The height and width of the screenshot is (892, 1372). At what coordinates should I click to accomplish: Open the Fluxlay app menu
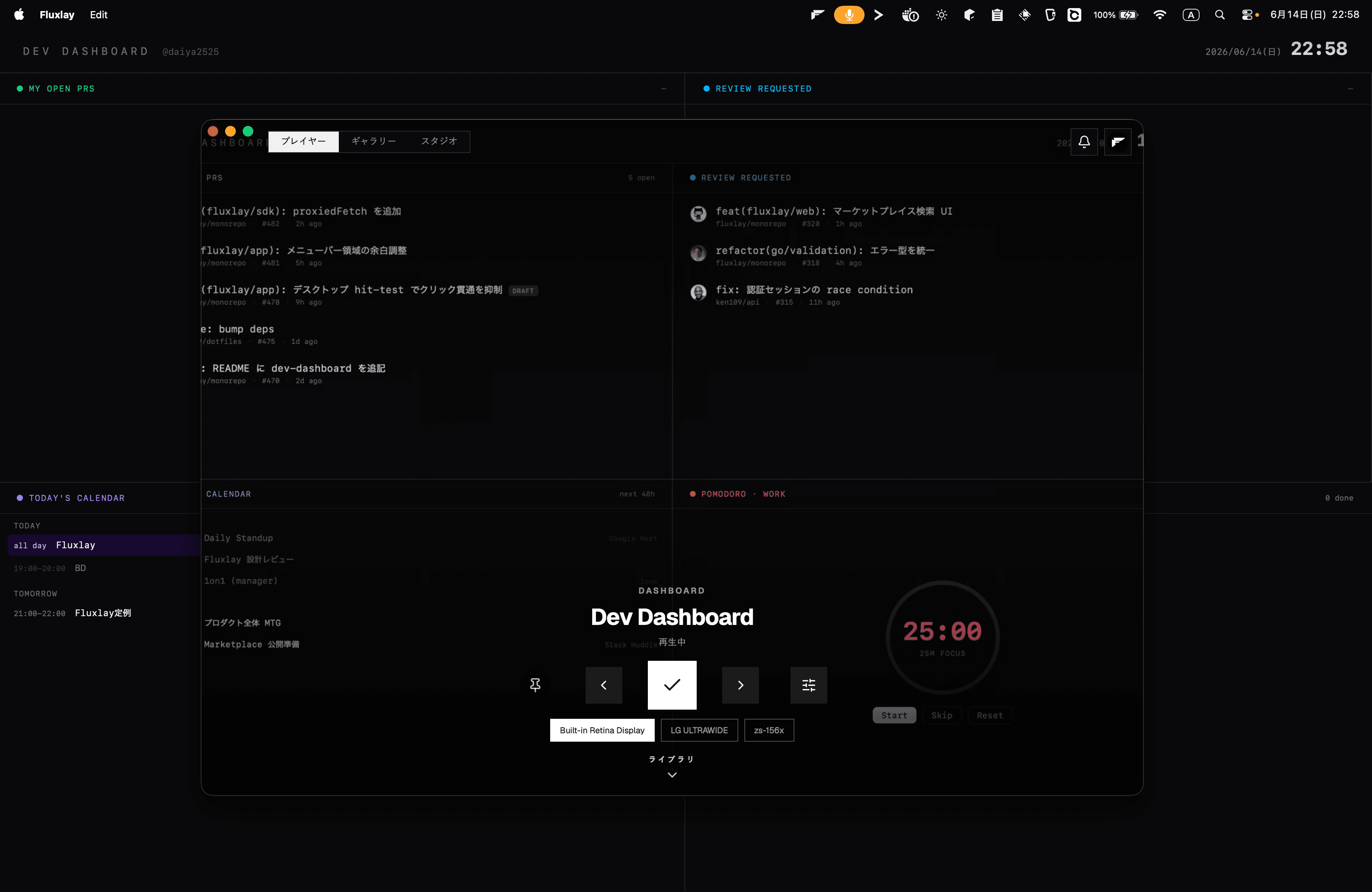point(56,15)
